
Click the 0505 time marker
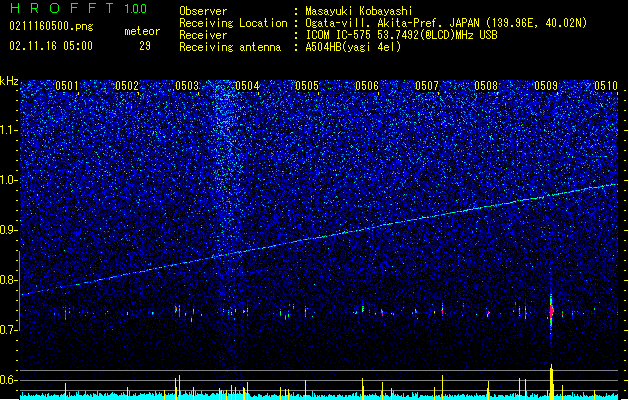307,86
